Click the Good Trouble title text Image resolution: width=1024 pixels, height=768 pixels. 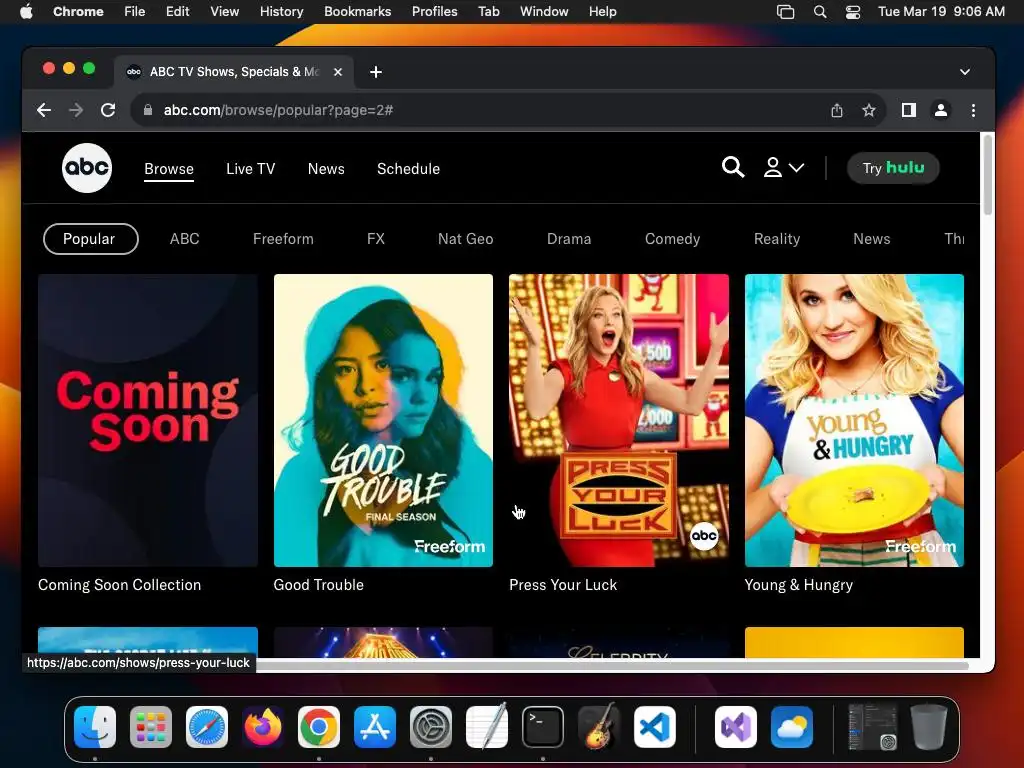[x=319, y=585]
